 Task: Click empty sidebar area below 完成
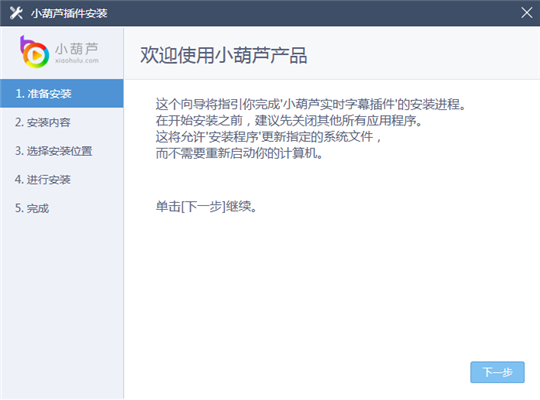[x=62, y=303]
